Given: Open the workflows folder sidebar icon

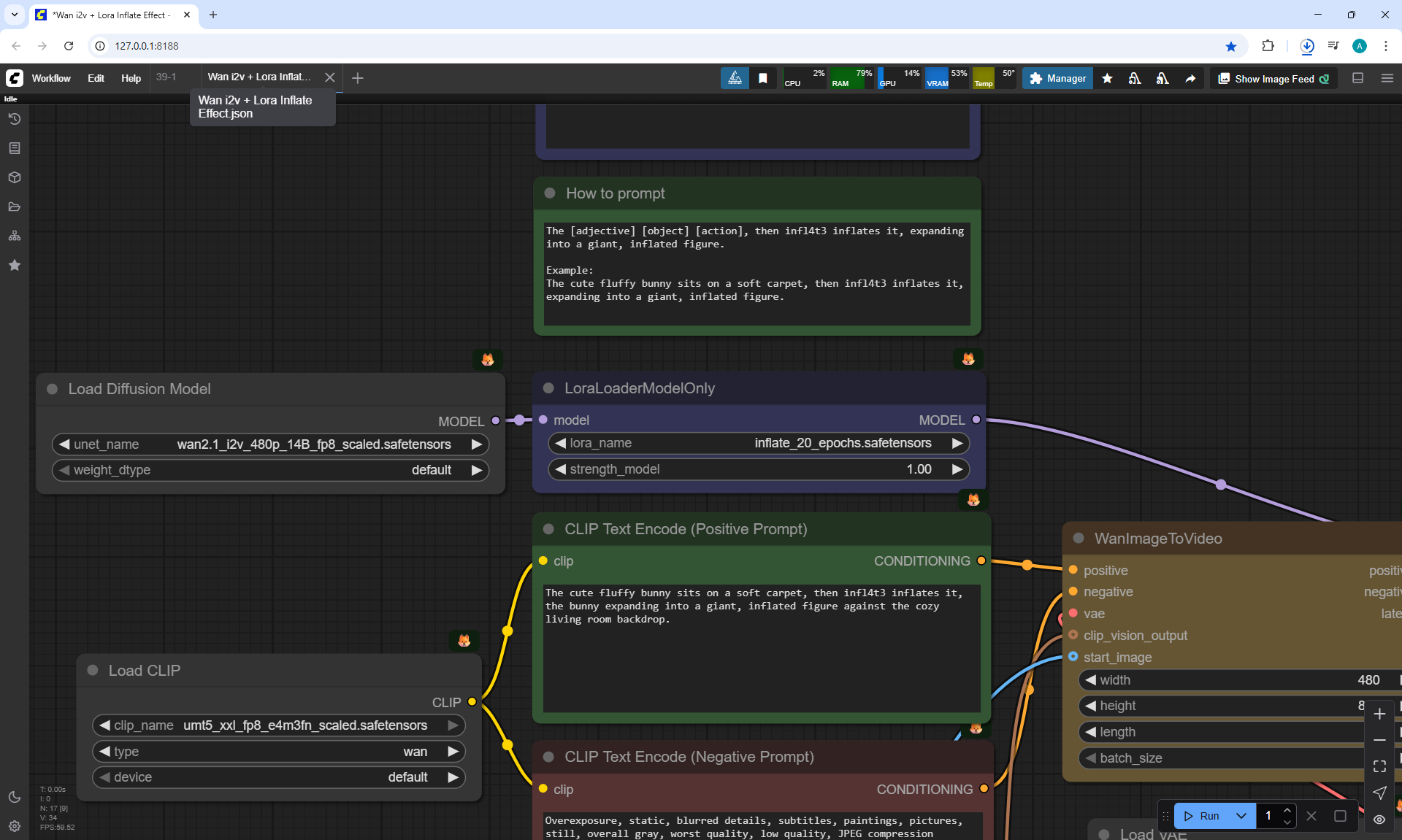Looking at the screenshot, I should [x=15, y=207].
